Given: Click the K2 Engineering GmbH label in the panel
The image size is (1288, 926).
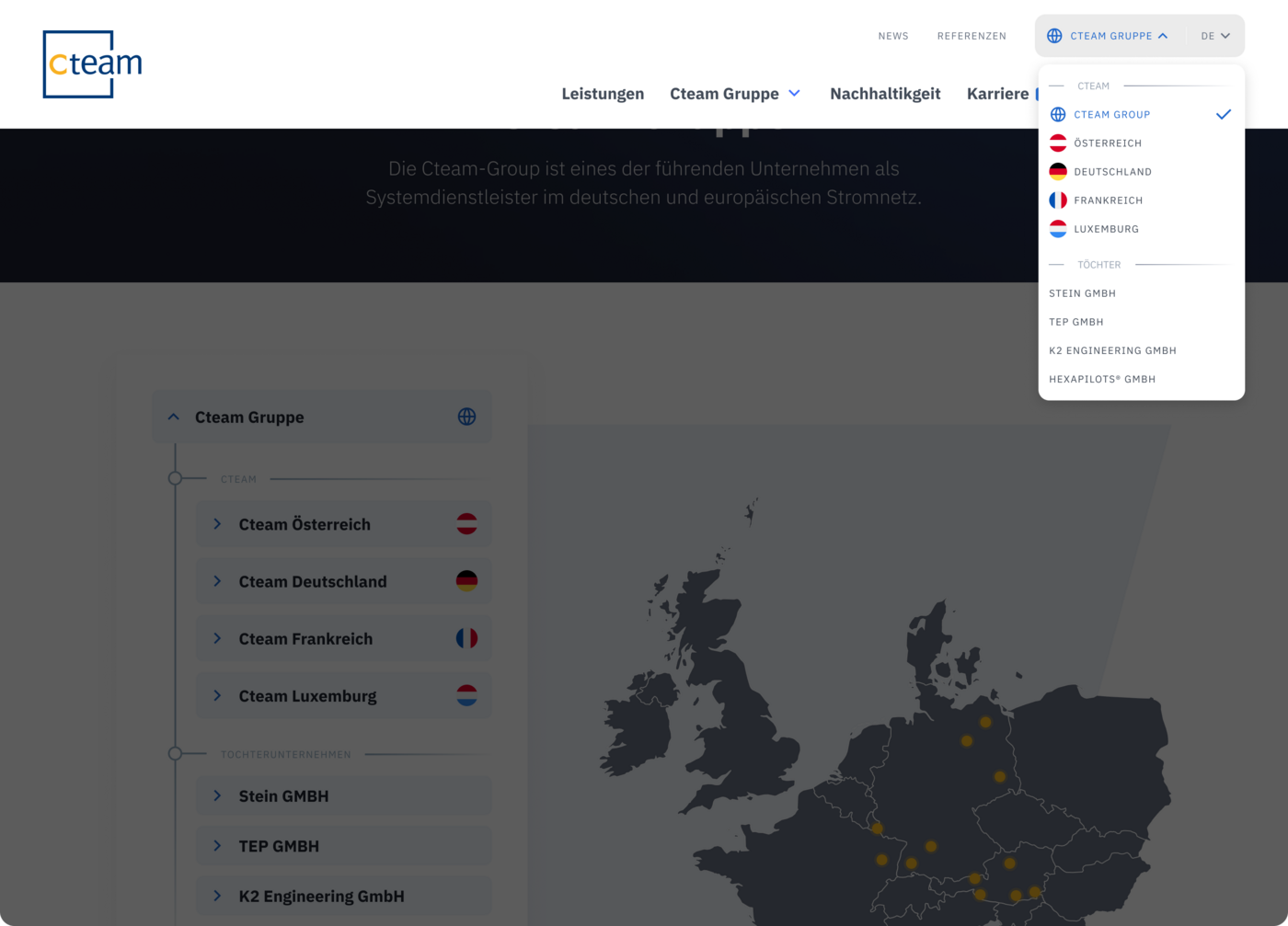Looking at the screenshot, I should pos(321,896).
